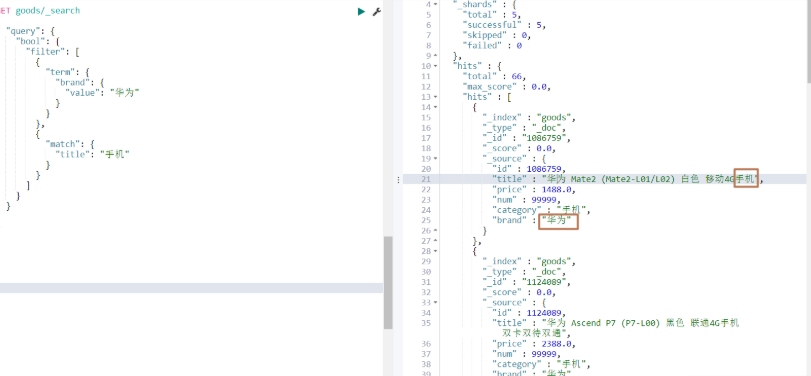Click "max_score" : 0.0 on line 12
Viewport: 811px width, 376px height.
tap(506, 86)
